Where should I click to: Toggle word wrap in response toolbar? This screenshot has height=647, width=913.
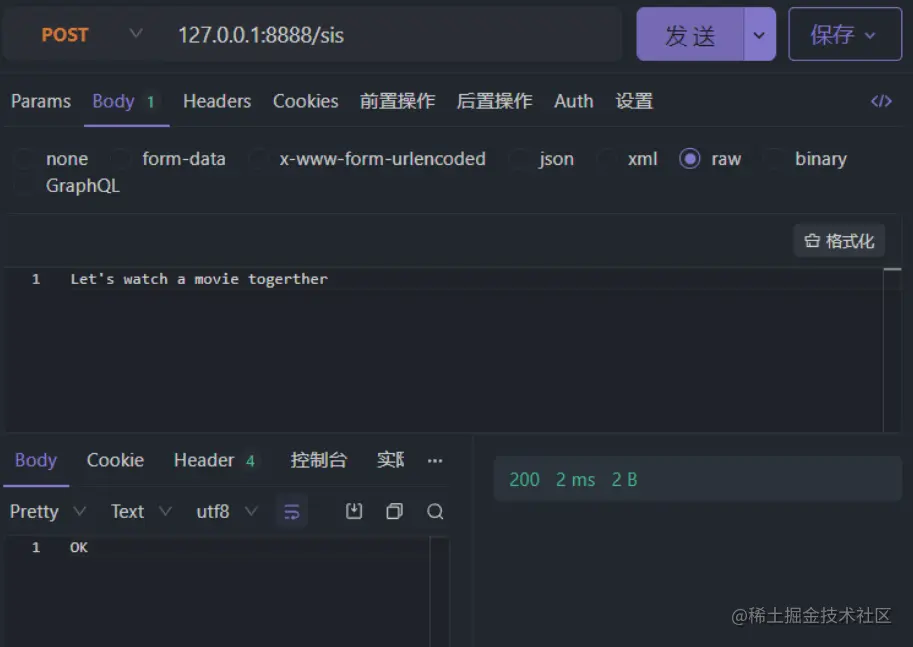coord(292,512)
